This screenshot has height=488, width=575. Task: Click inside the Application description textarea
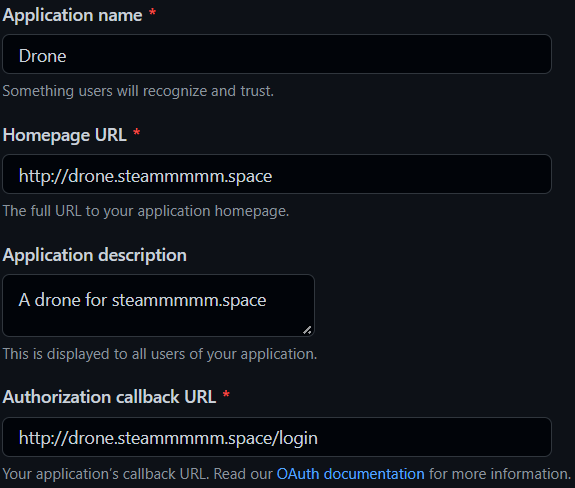click(x=158, y=305)
